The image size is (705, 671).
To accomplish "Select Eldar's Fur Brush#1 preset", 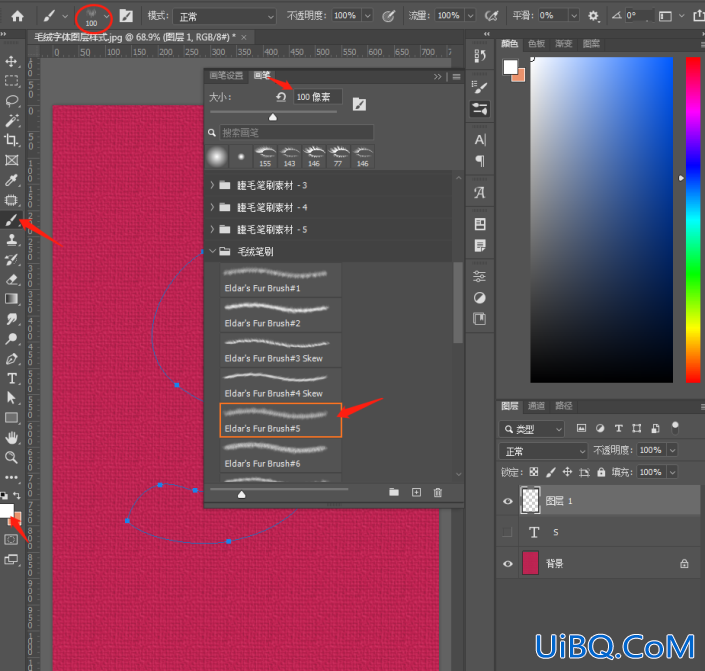I will click(281, 280).
